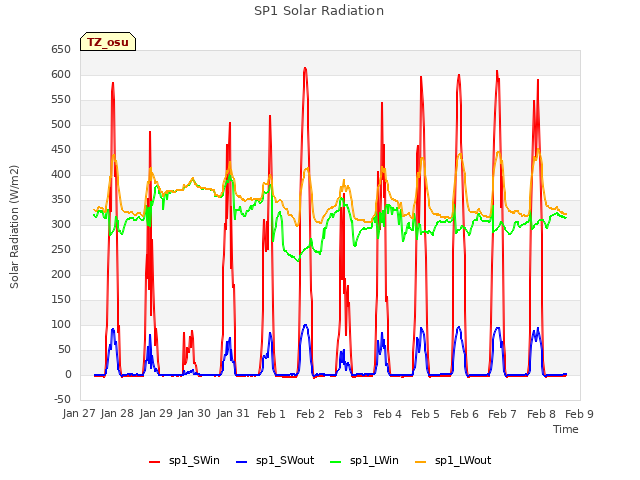Click the chart title SP1 Solar Radiation
The height and width of the screenshot is (480, 640).
coord(319,11)
